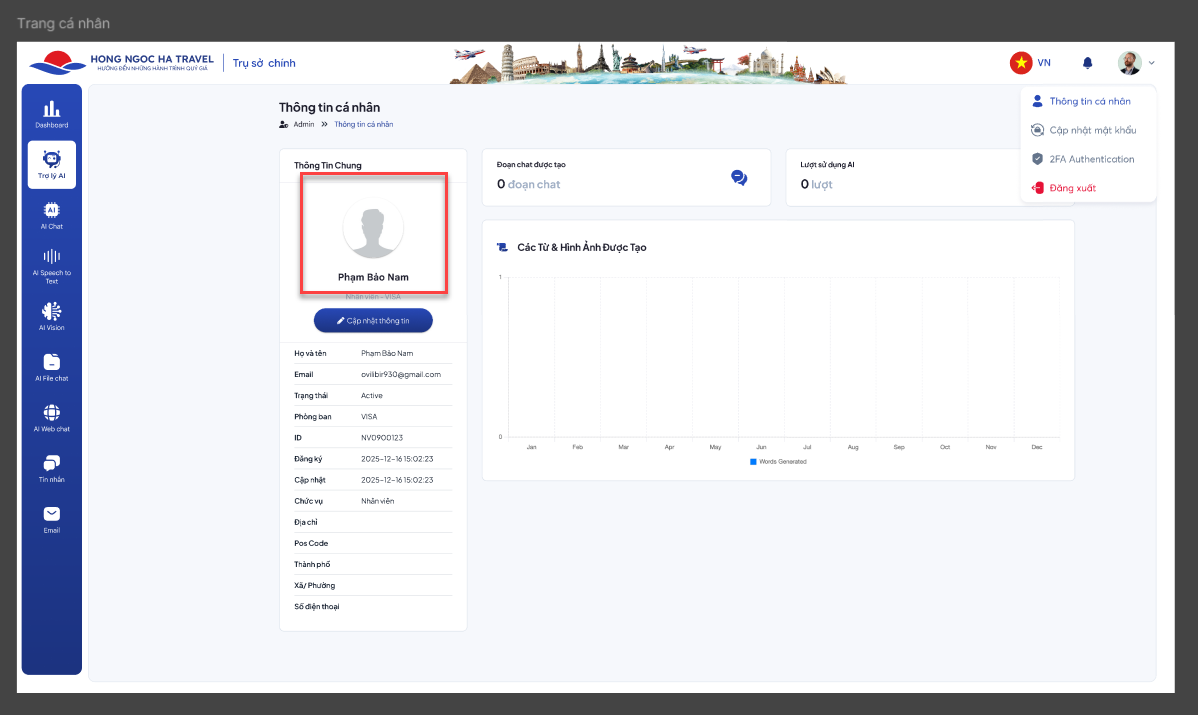
Task: Open the Dashboard sidebar icon
Action: pos(52,114)
